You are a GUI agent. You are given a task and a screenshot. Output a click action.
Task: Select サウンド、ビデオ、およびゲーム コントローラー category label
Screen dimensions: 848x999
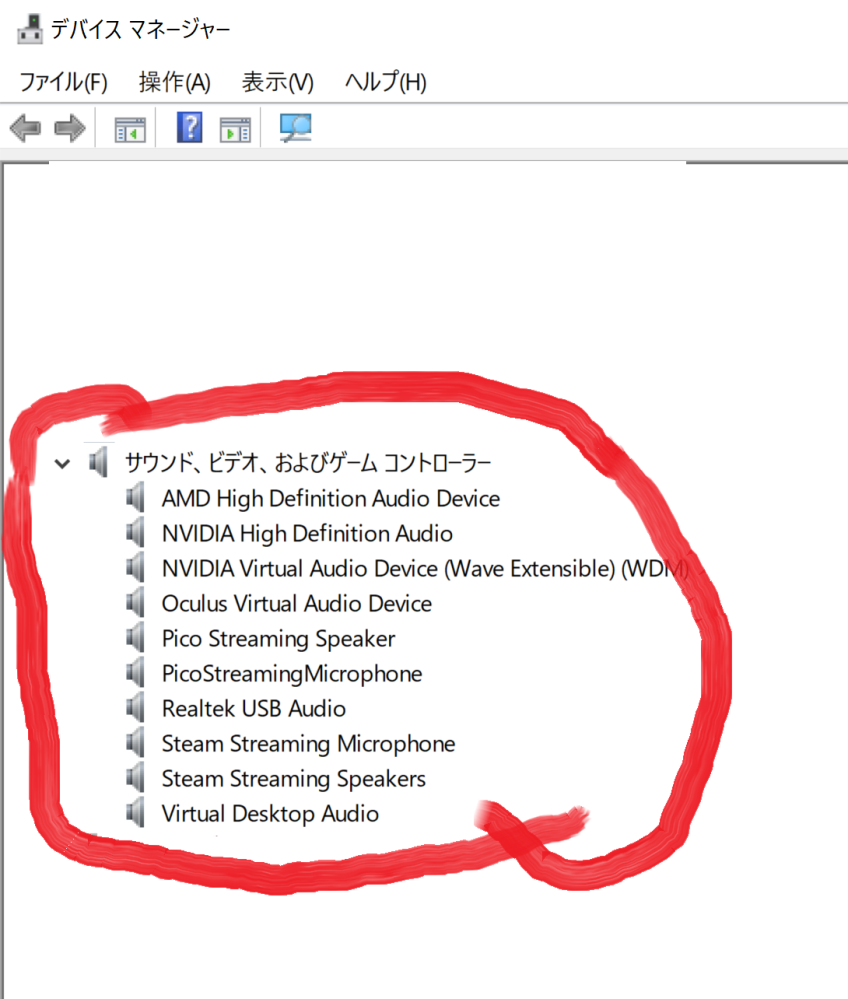point(308,463)
